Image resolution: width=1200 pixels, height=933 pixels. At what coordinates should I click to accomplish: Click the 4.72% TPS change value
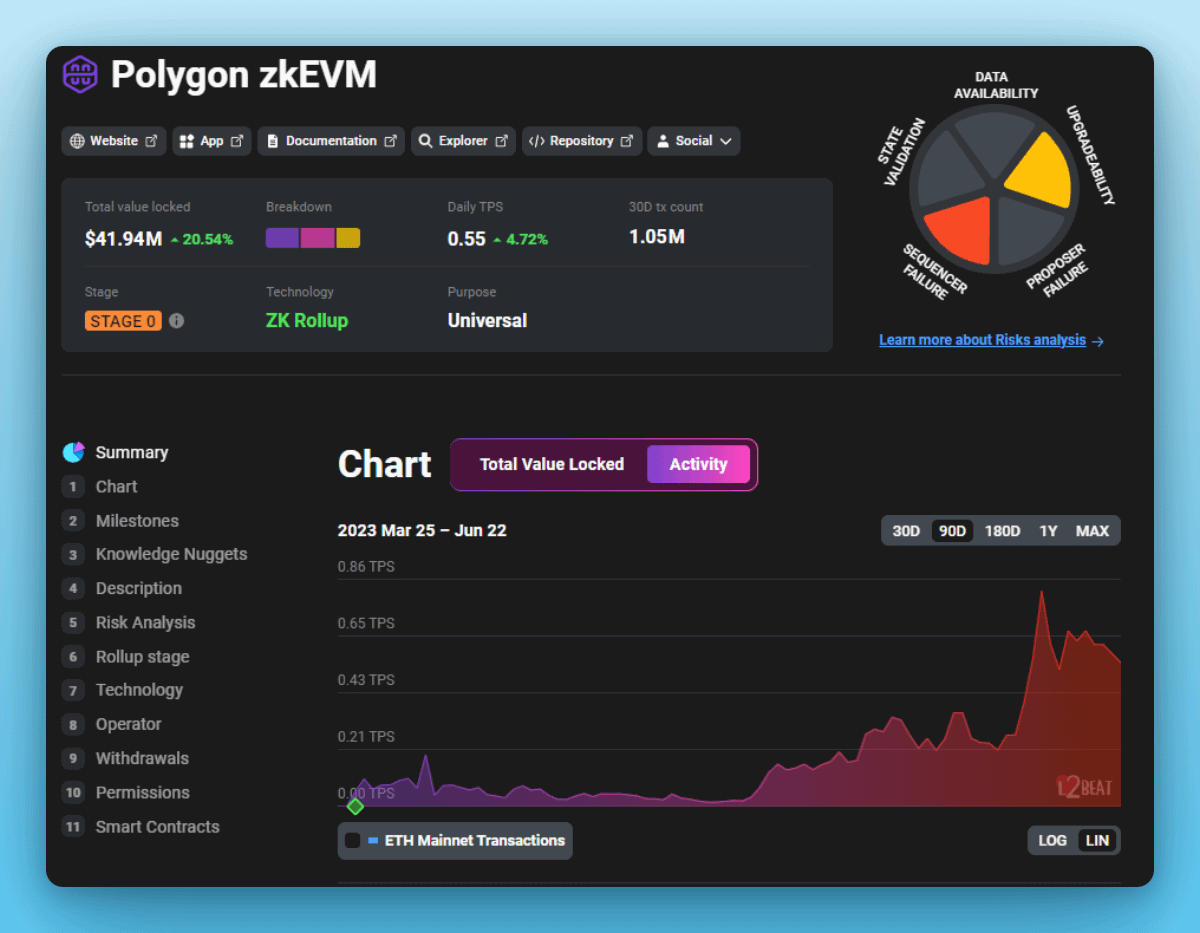[528, 239]
